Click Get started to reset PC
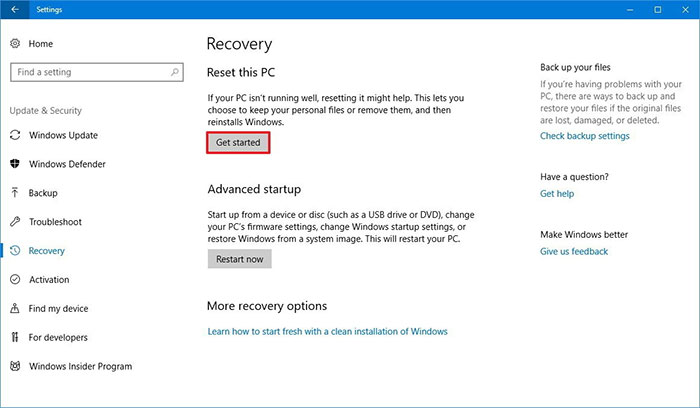The width and height of the screenshot is (700, 408). click(238, 142)
